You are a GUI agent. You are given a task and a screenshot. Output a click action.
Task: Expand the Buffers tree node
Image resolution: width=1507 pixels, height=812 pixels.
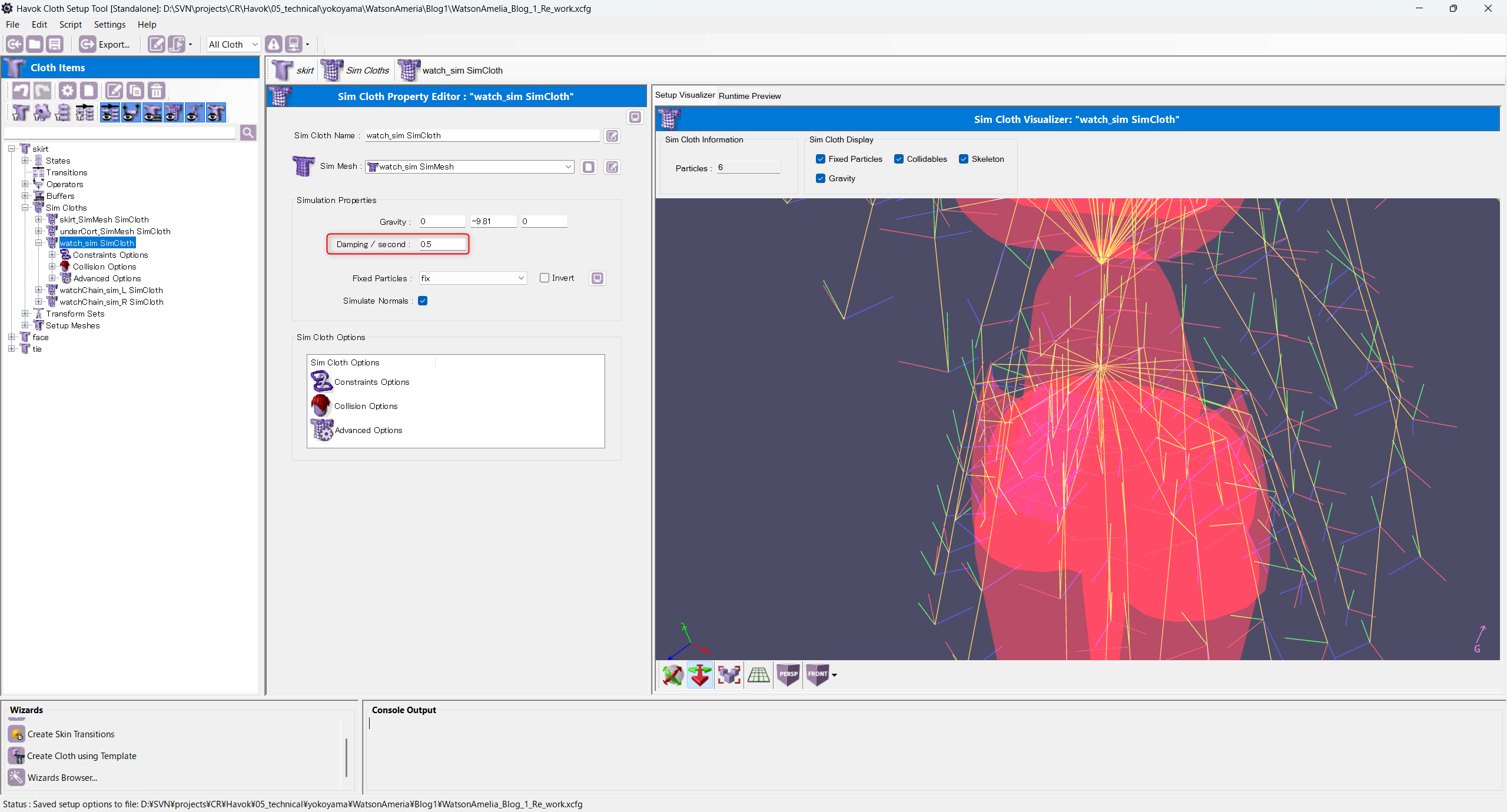[x=25, y=196]
